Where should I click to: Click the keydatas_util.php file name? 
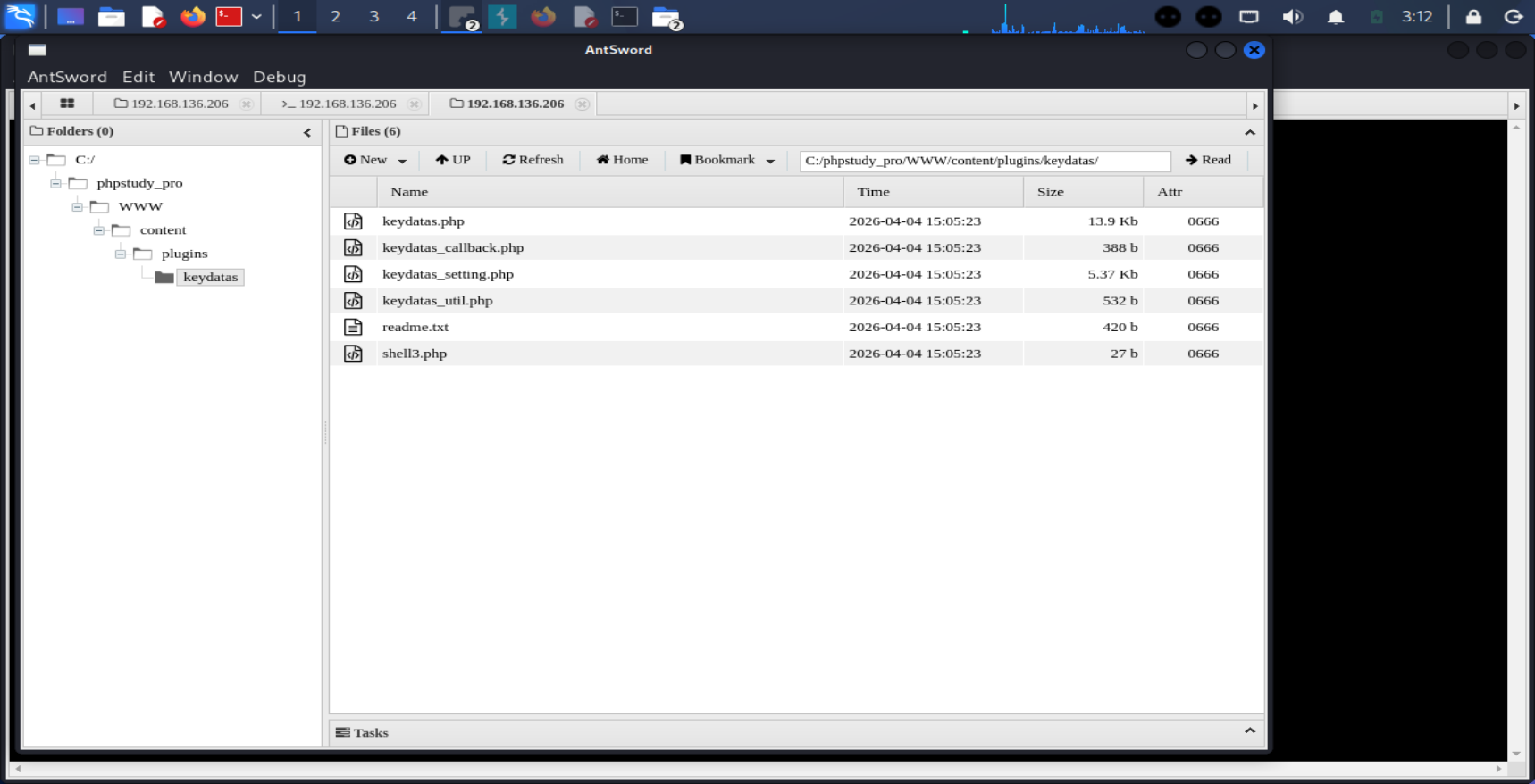pyautogui.click(x=438, y=301)
